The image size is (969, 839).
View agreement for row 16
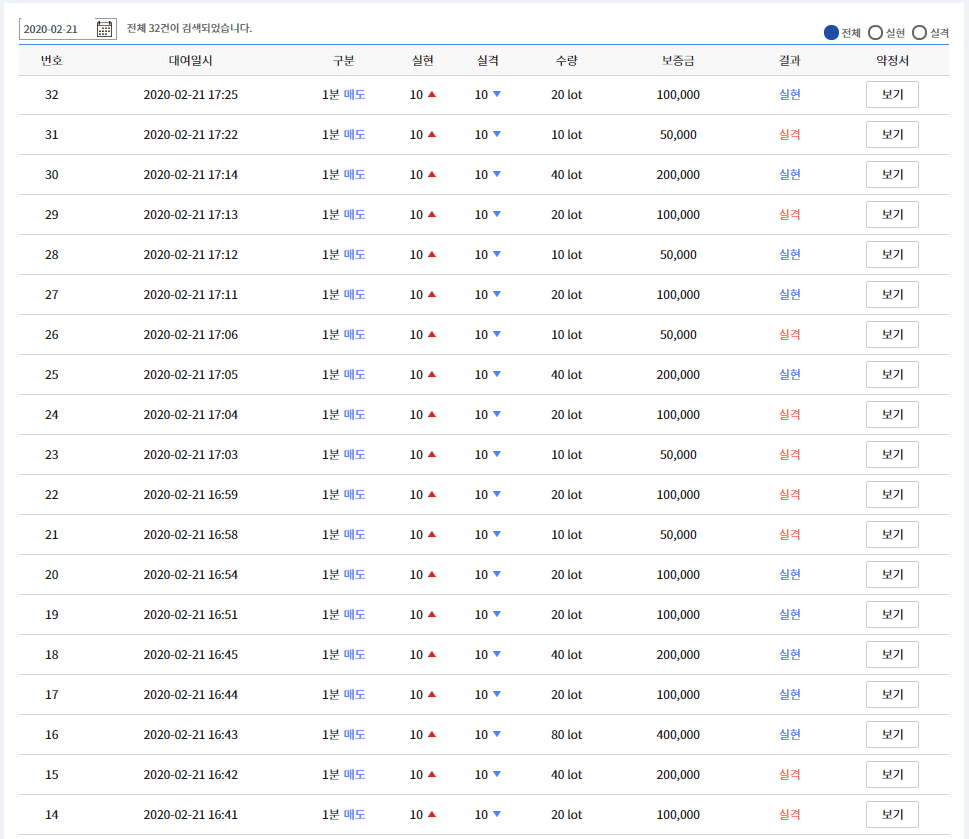[892, 735]
